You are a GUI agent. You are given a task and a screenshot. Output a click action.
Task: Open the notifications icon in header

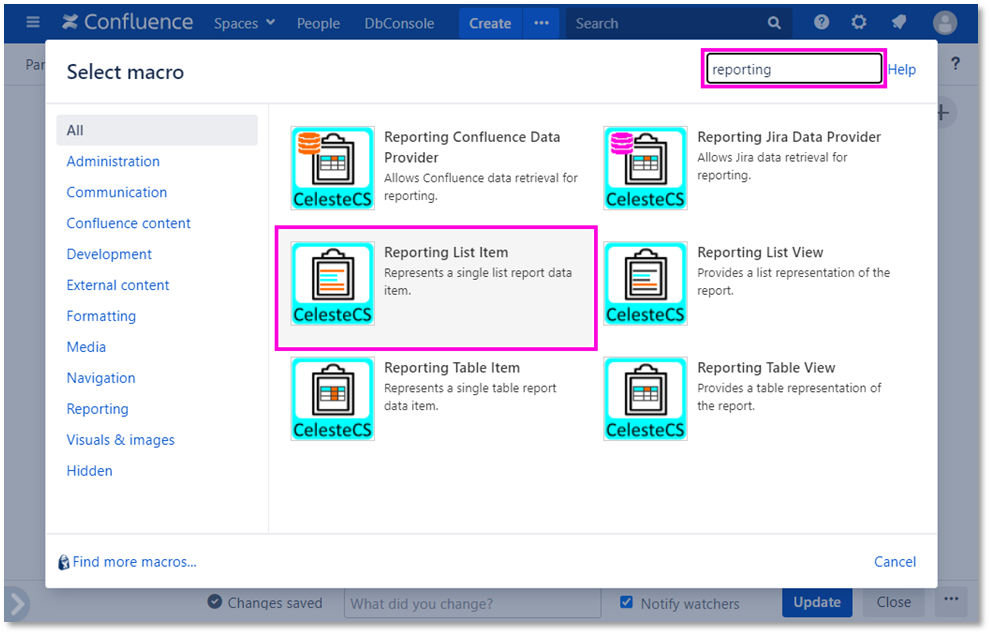[899, 23]
